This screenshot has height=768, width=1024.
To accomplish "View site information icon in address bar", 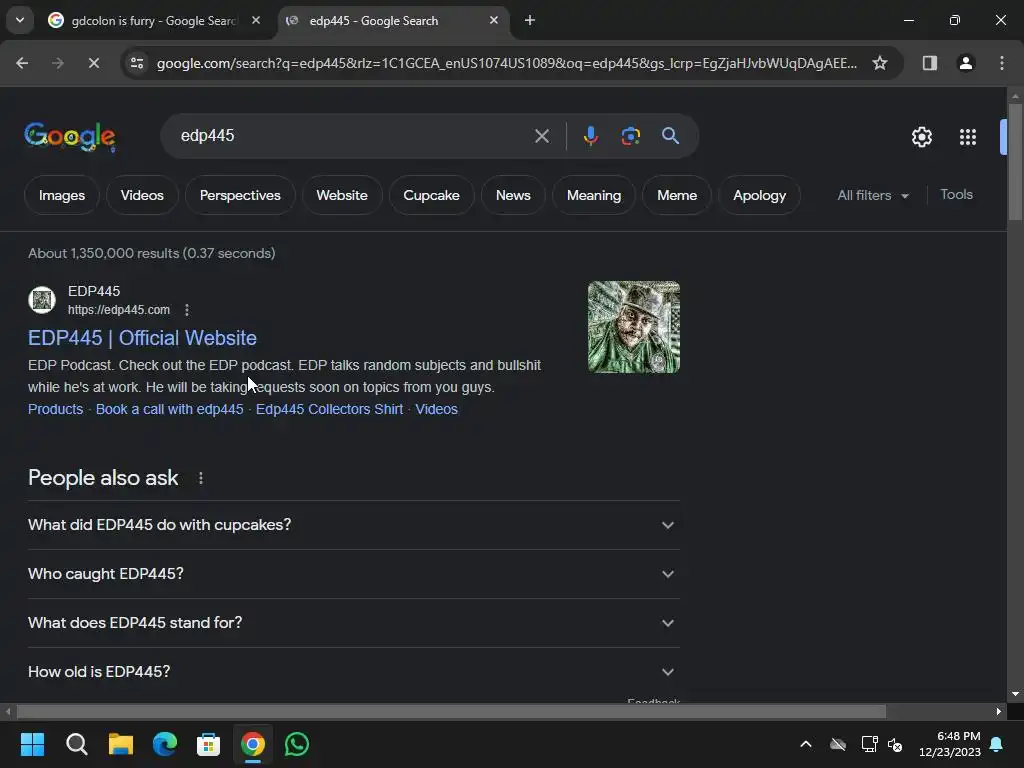I will [x=137, y=63].
